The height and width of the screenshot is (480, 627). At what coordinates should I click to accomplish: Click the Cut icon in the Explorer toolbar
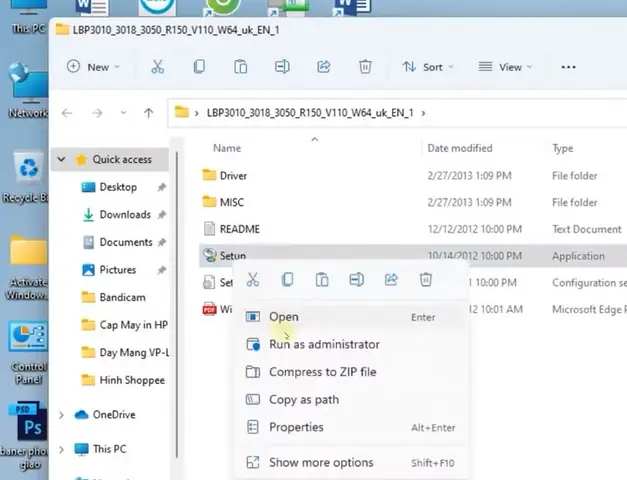coord(157,67)
